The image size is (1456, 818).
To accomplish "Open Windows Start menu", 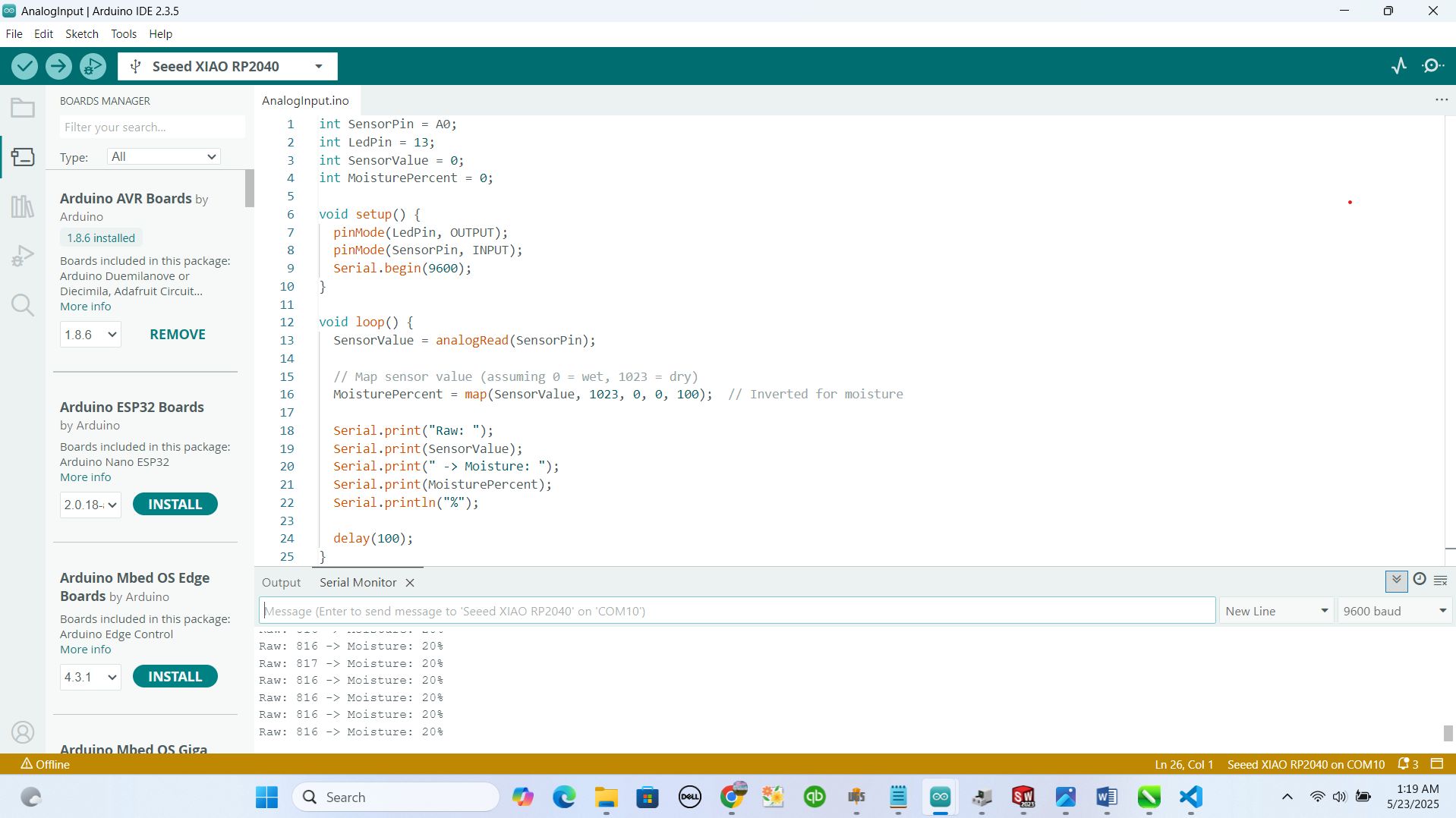I will click(x=267, y=798).
